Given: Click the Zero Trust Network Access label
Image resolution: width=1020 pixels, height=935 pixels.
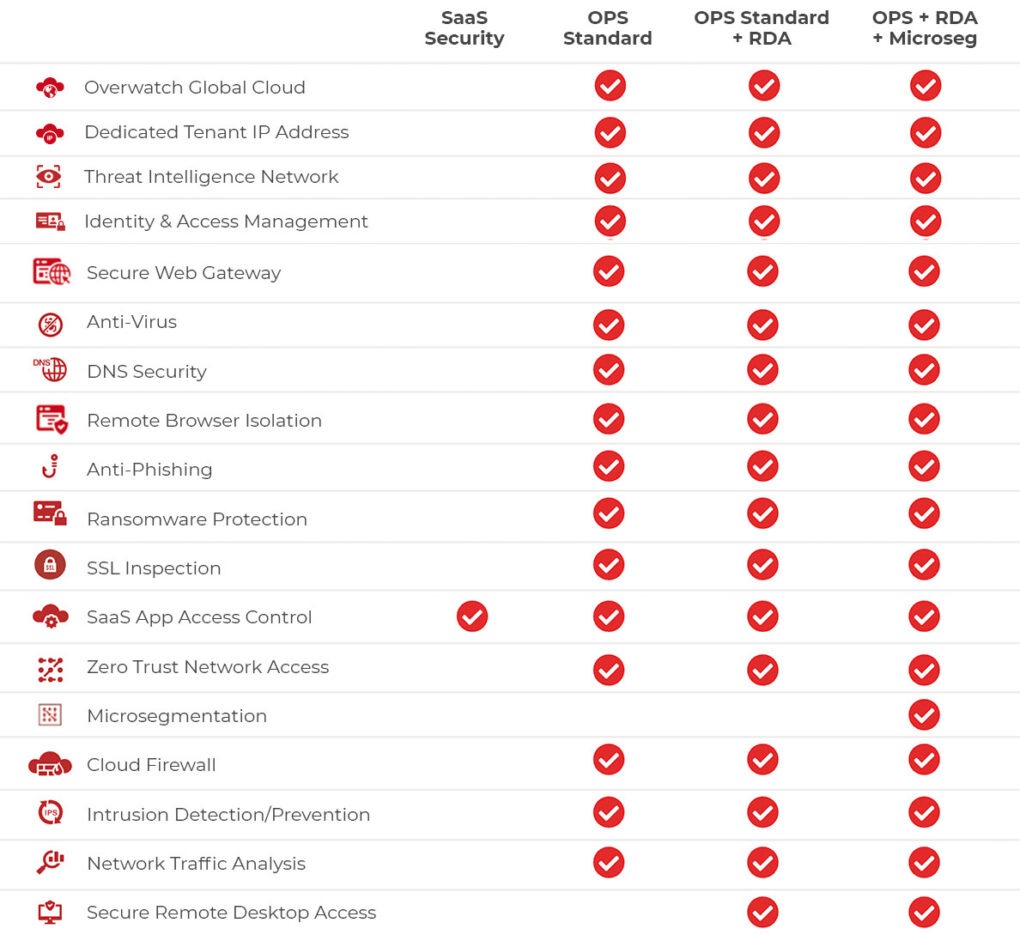Looking at the screenshot, I should click(x=208, y=667).
